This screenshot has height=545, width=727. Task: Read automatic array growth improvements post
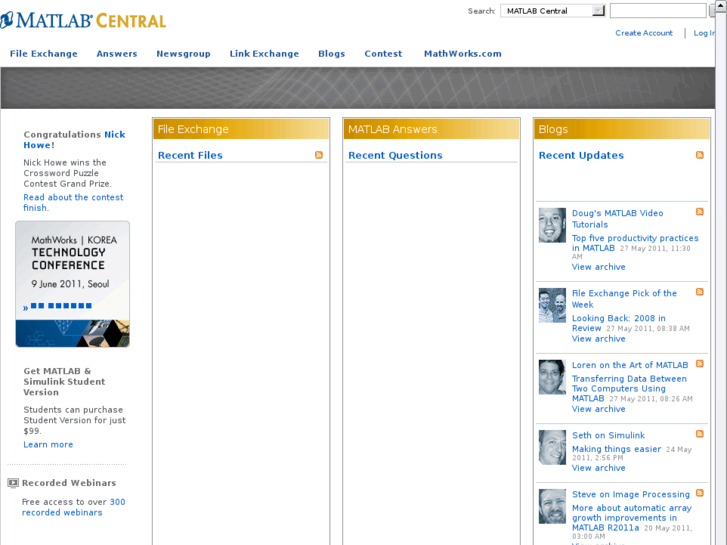pyautogui.click(x=631, y=518)
